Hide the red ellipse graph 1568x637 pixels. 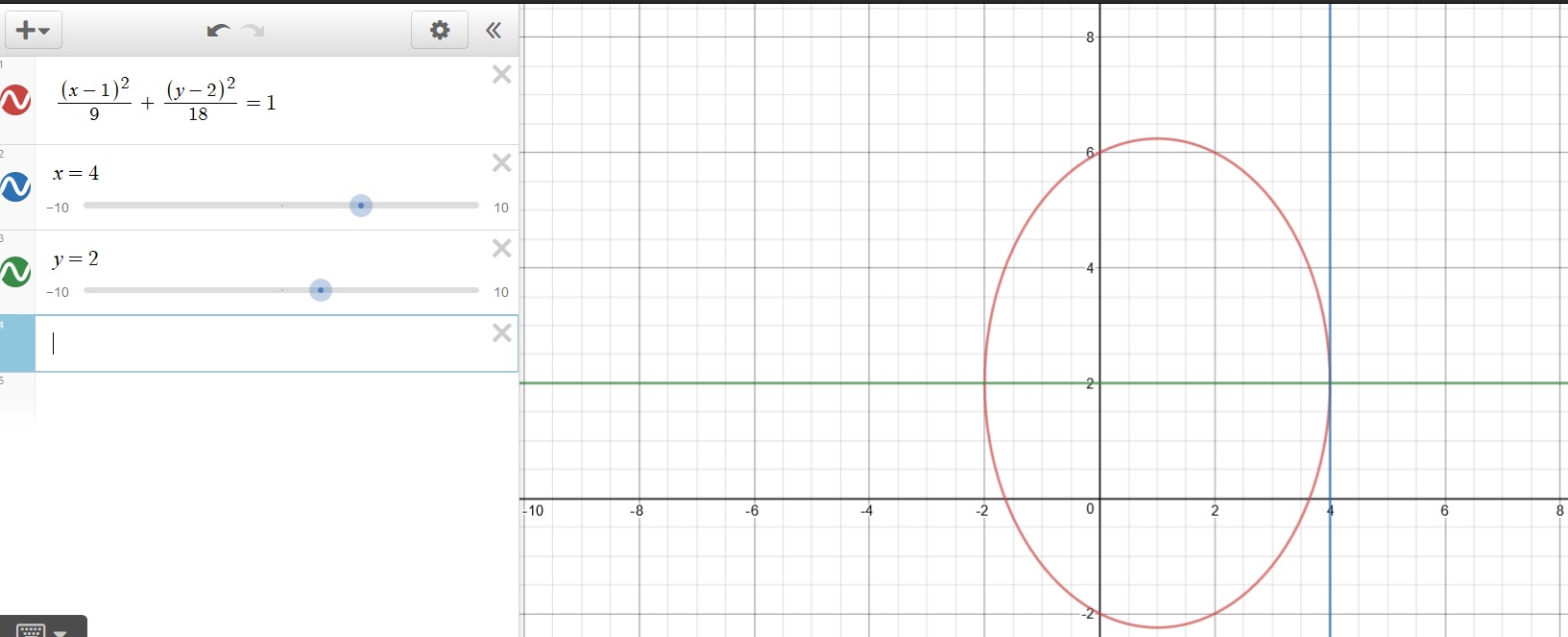16,100
